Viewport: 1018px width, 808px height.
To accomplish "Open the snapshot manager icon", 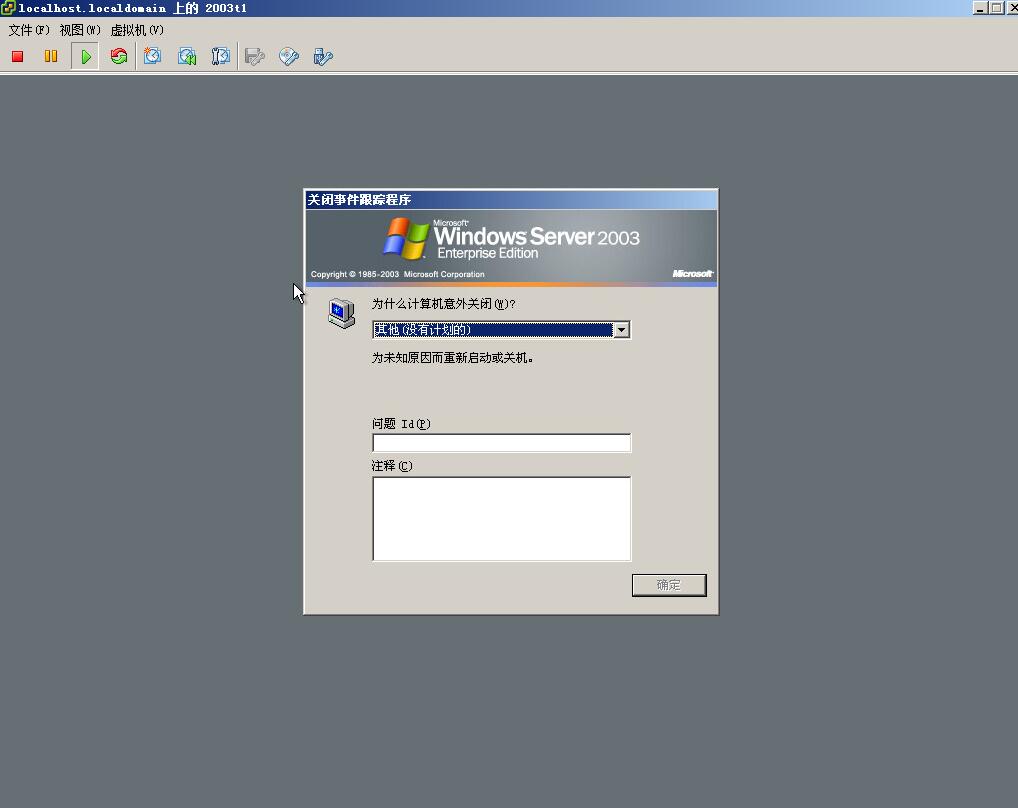I will [x=221, y=56].
